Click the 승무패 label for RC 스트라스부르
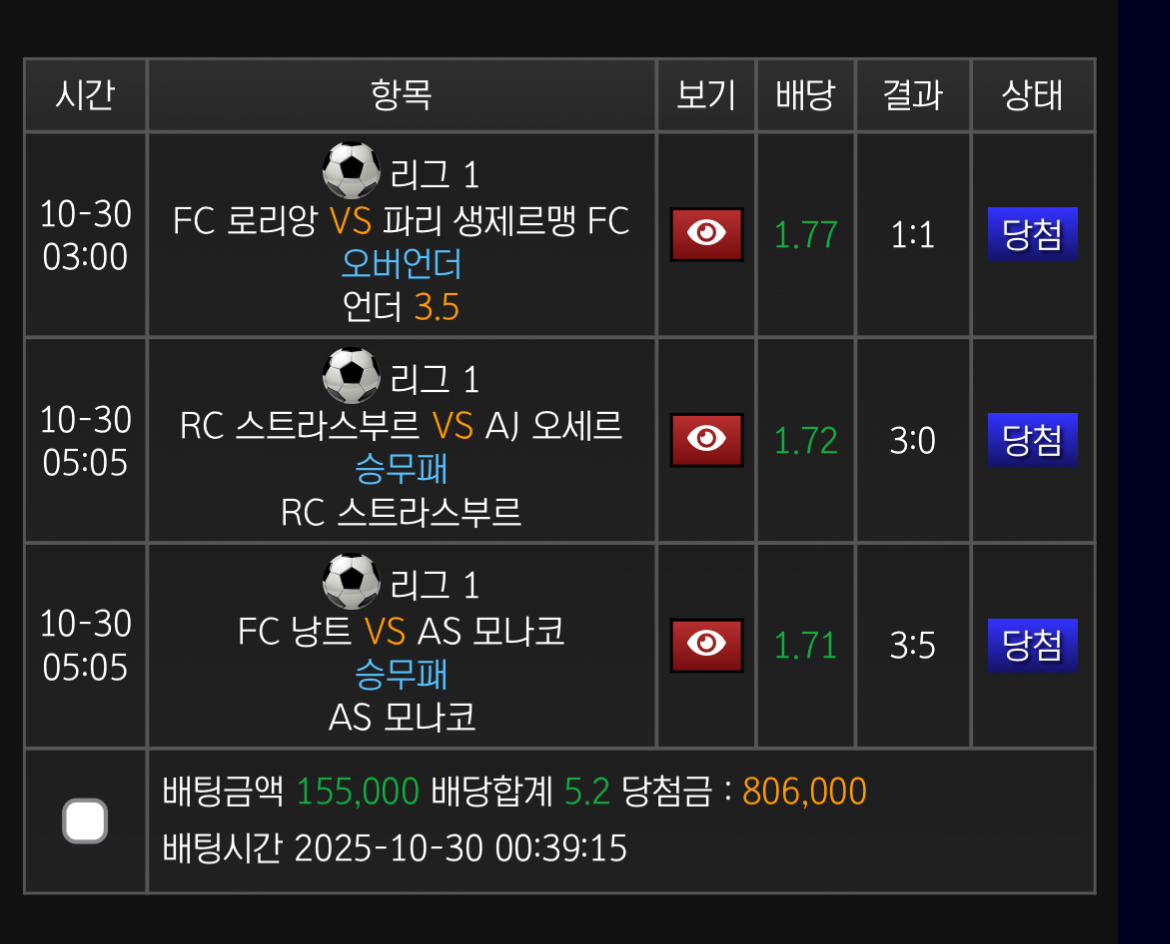The height and width of the screenshot is (944, 1170). [x=401, y=468]
